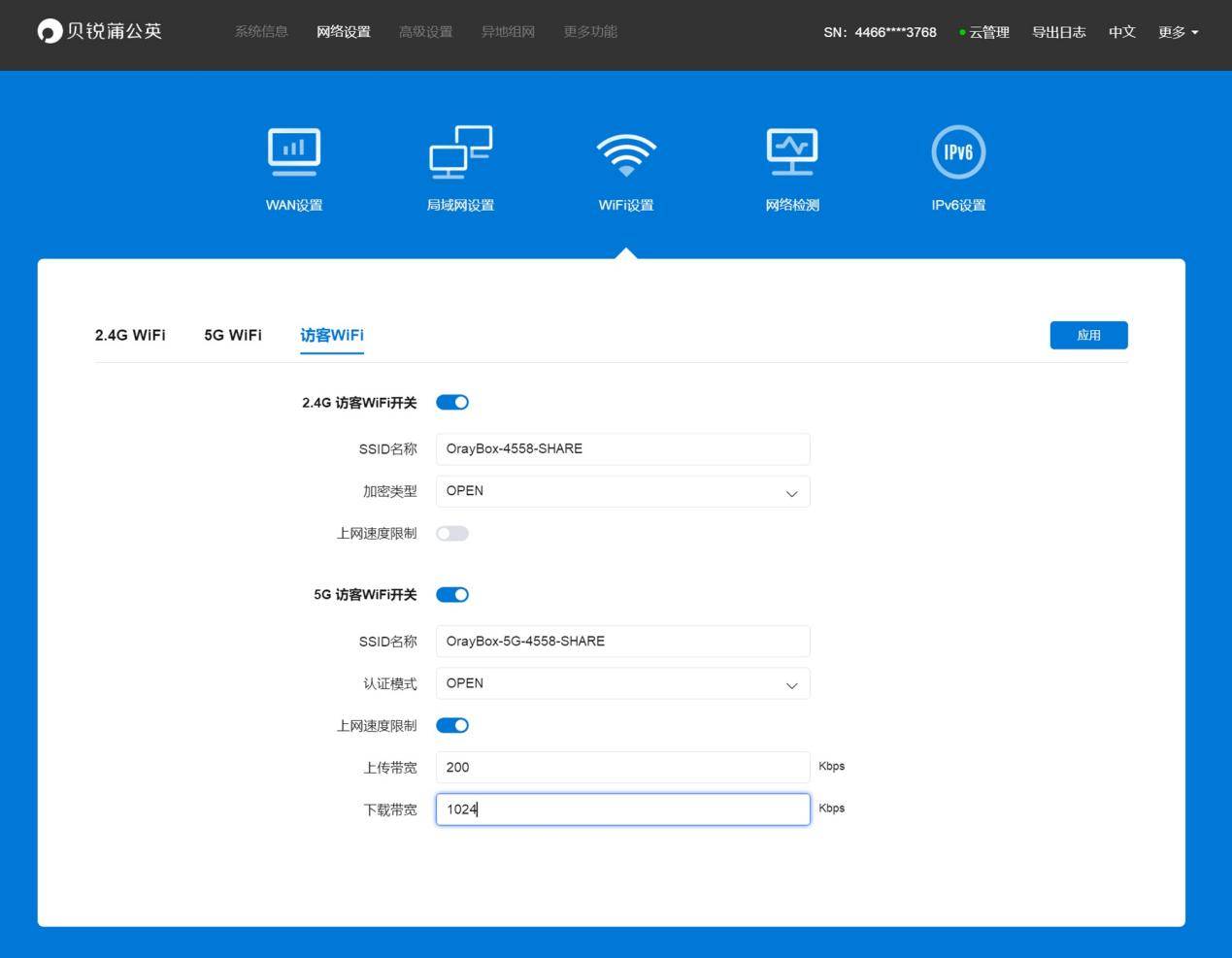
Task: Switch to the 5G WiFi tab
Action: click(x=233, y=335)
